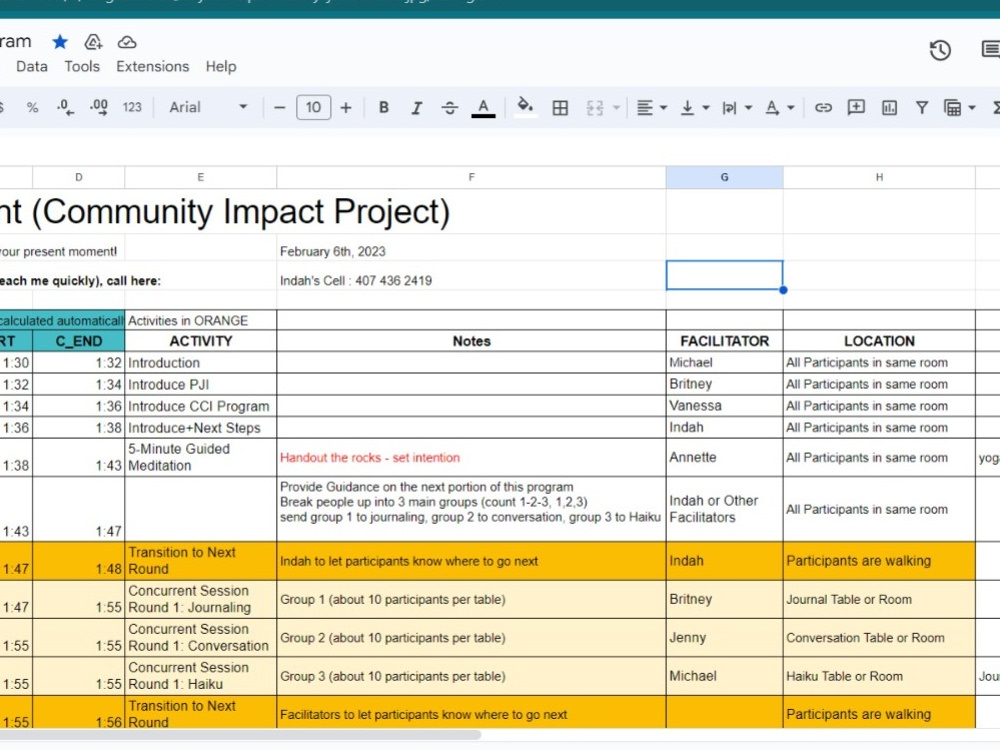1000x750 pixels.
Task: Open the Tools menu
Action: pos(82,66)
